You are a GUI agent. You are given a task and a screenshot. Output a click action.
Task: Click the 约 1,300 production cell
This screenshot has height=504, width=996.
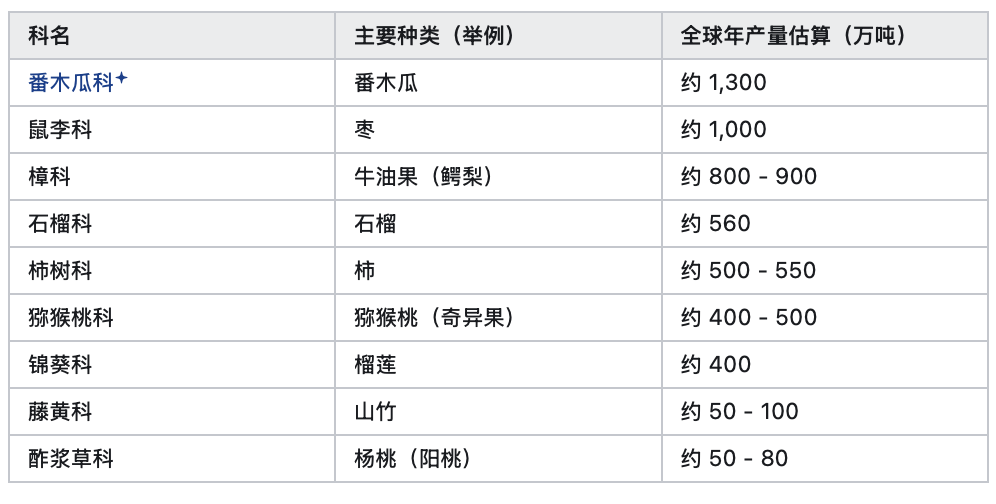pyautogui.click(x=825, y=83)
